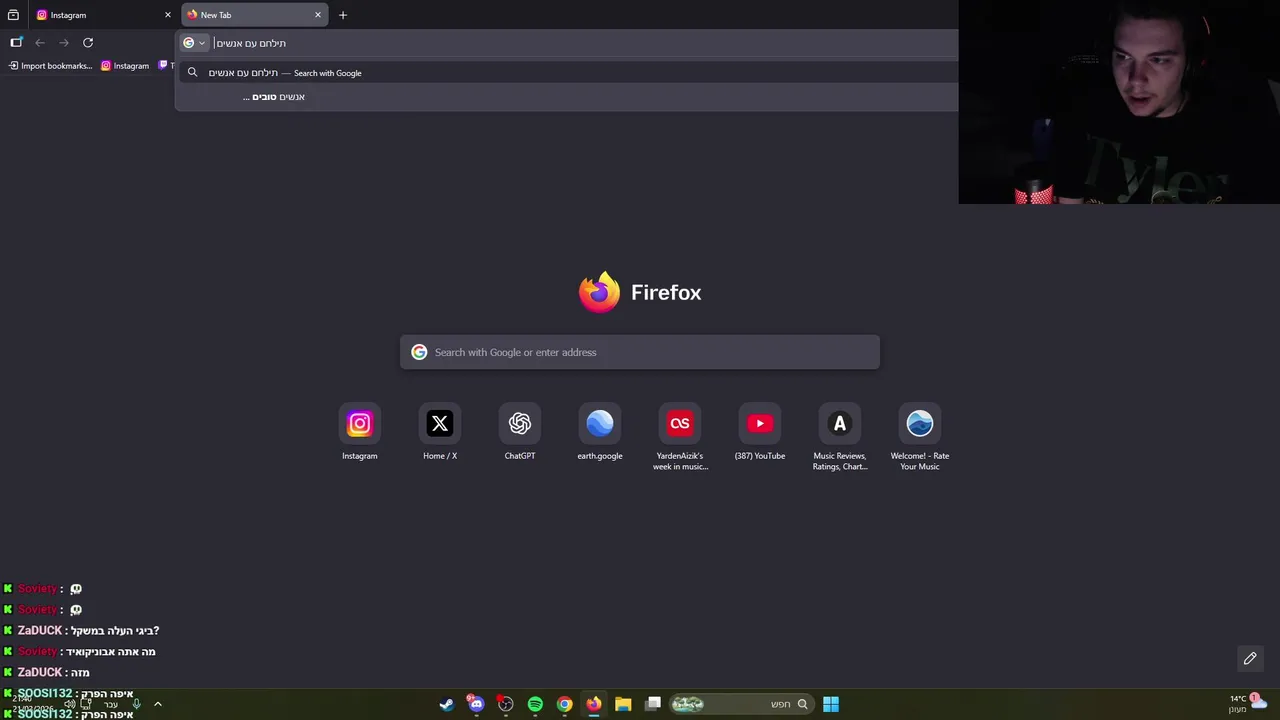Open the Google search engine dropdown
The width and height of the screenshot is (1280, 720).
click(x=194, y=43)
